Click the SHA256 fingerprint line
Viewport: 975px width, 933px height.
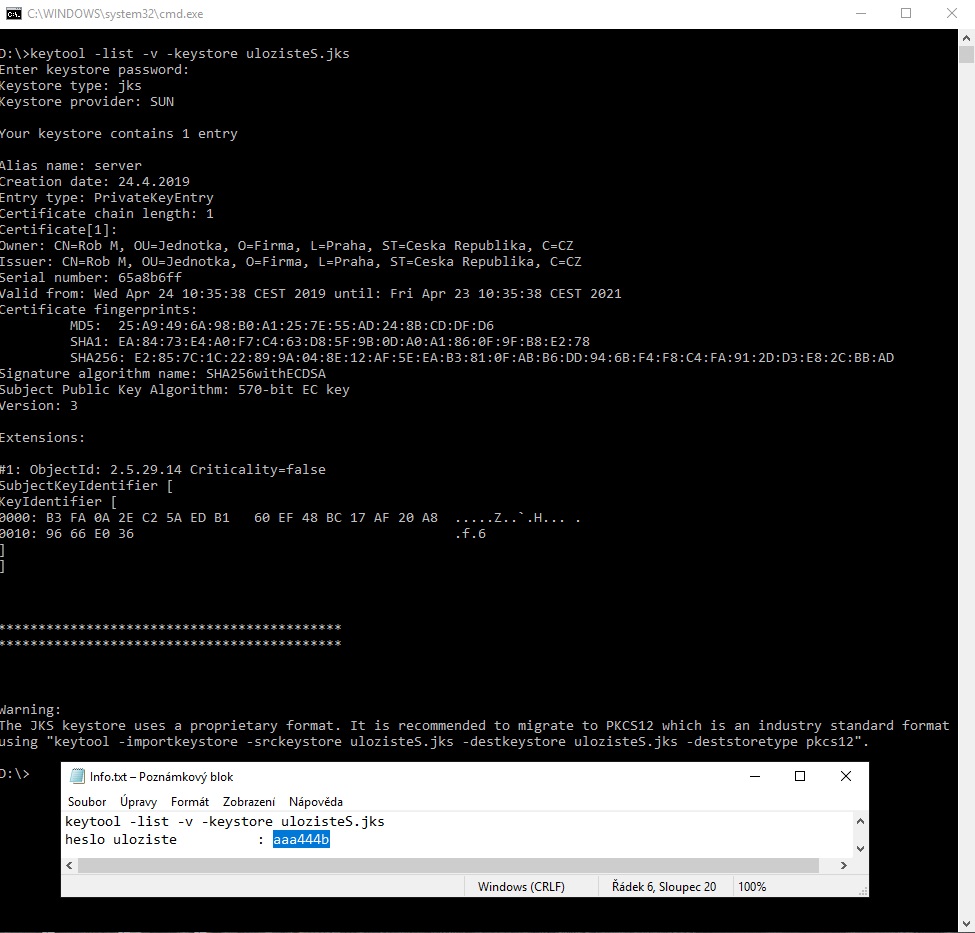point(482,358)
